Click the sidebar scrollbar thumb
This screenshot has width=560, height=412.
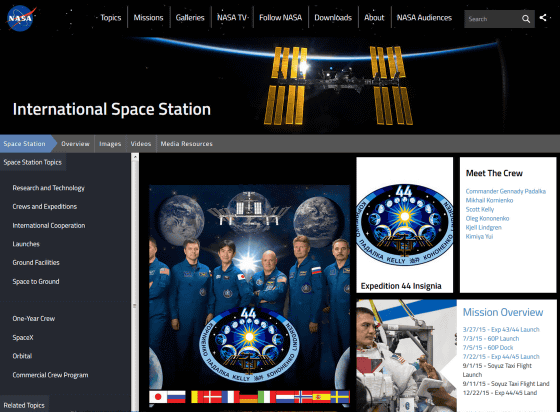pyautogui.click(x=135, y=286)
